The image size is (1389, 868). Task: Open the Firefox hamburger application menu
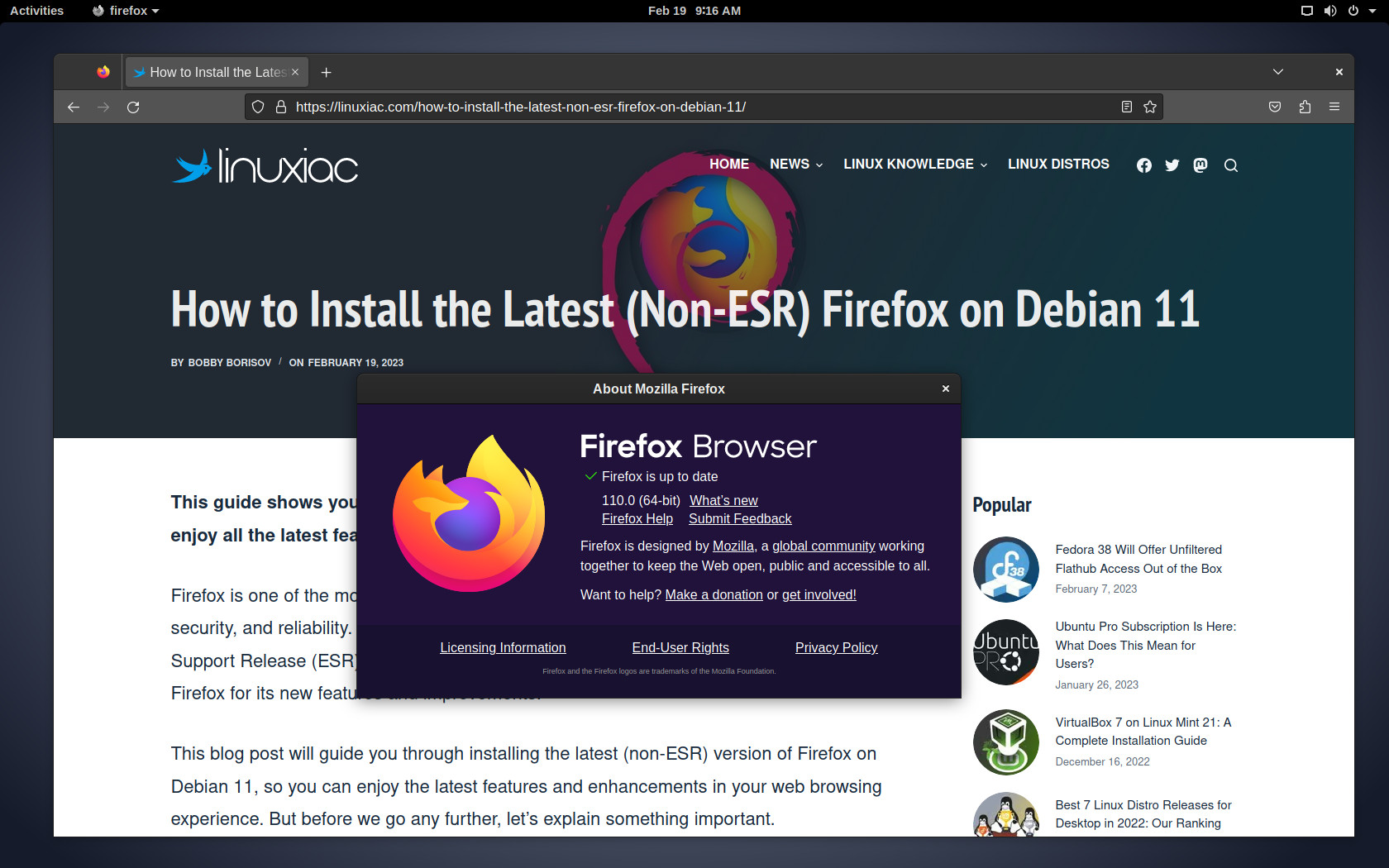coord(1334,107)
